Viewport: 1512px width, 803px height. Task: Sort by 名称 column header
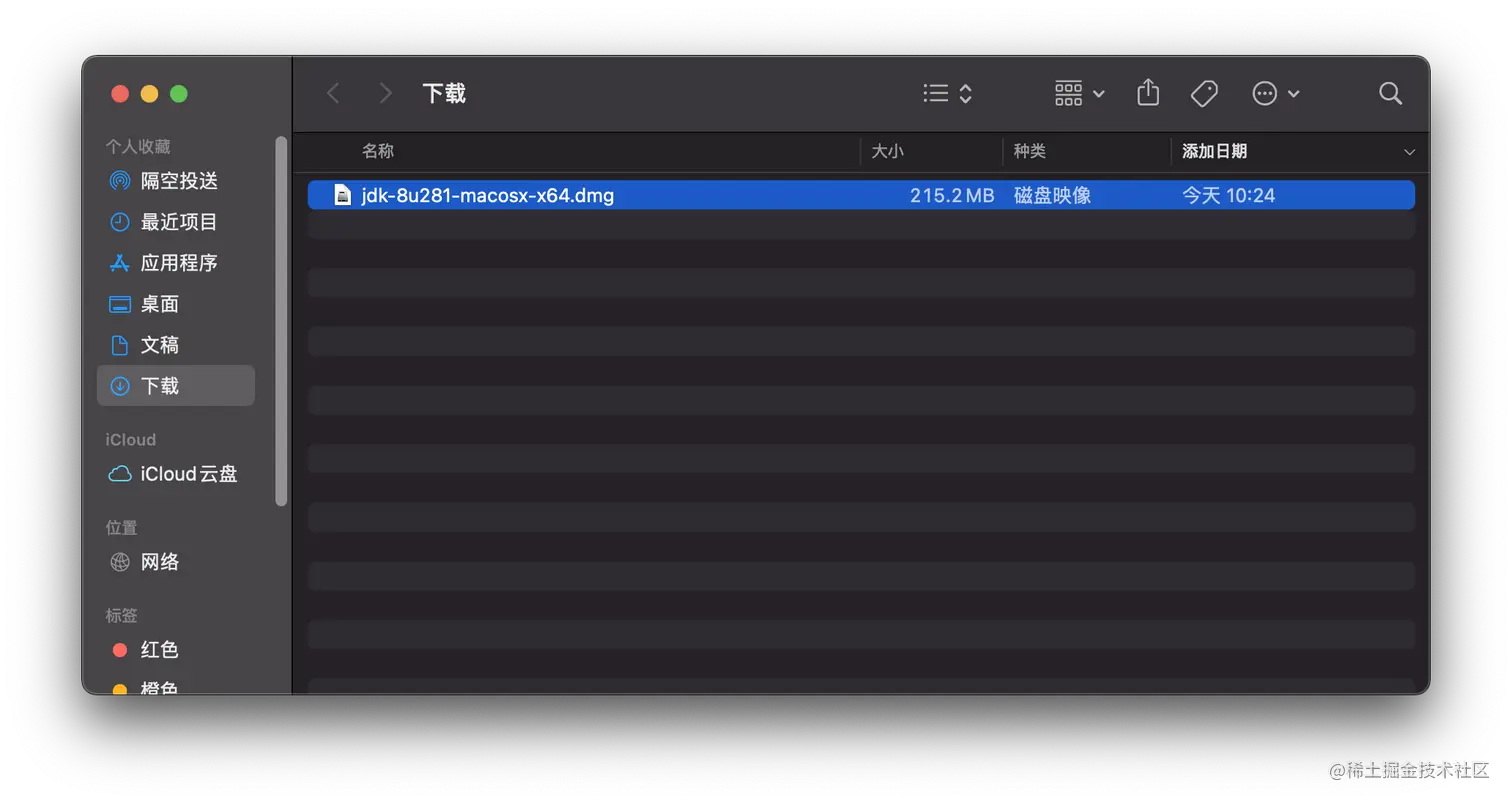pyautogui.click(x=378, y=152)
